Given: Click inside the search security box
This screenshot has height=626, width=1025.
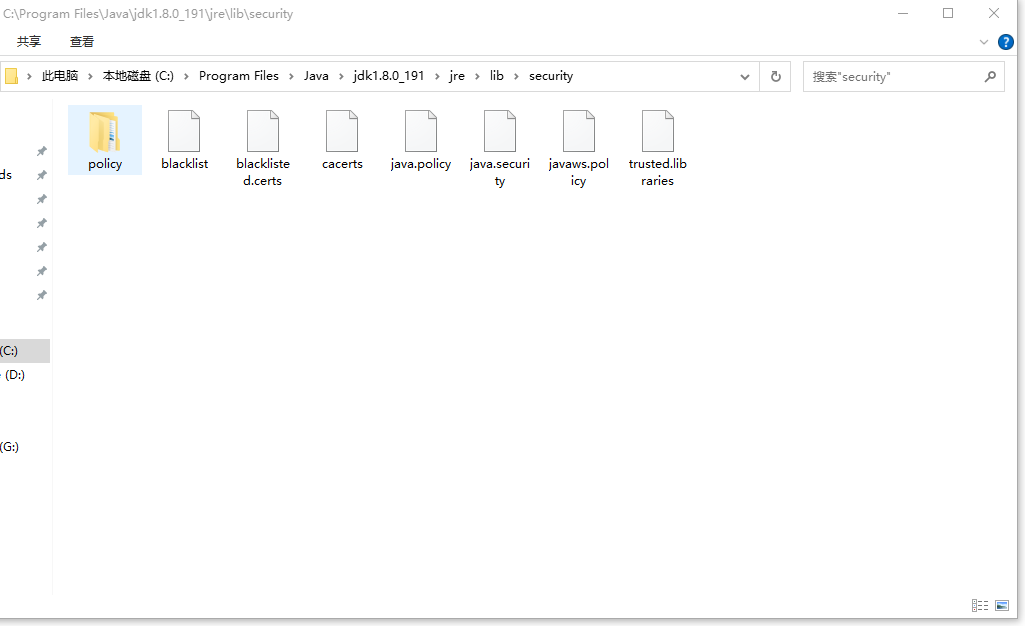Looking at the screenshot, I should [x=890, y=76].
